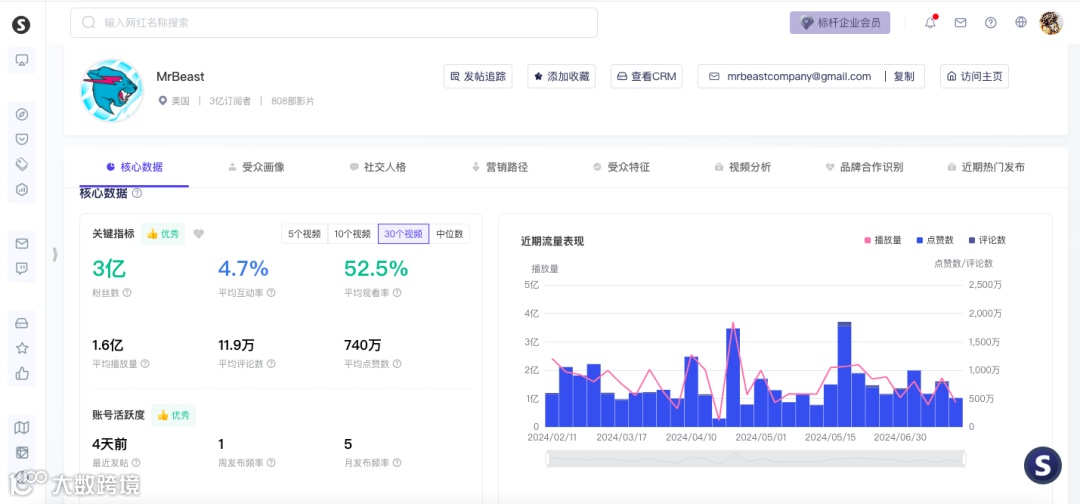Open the floating S assistant button
Image resolution: width=1080 pixels, height=504 pixels.
[1043, 465]
